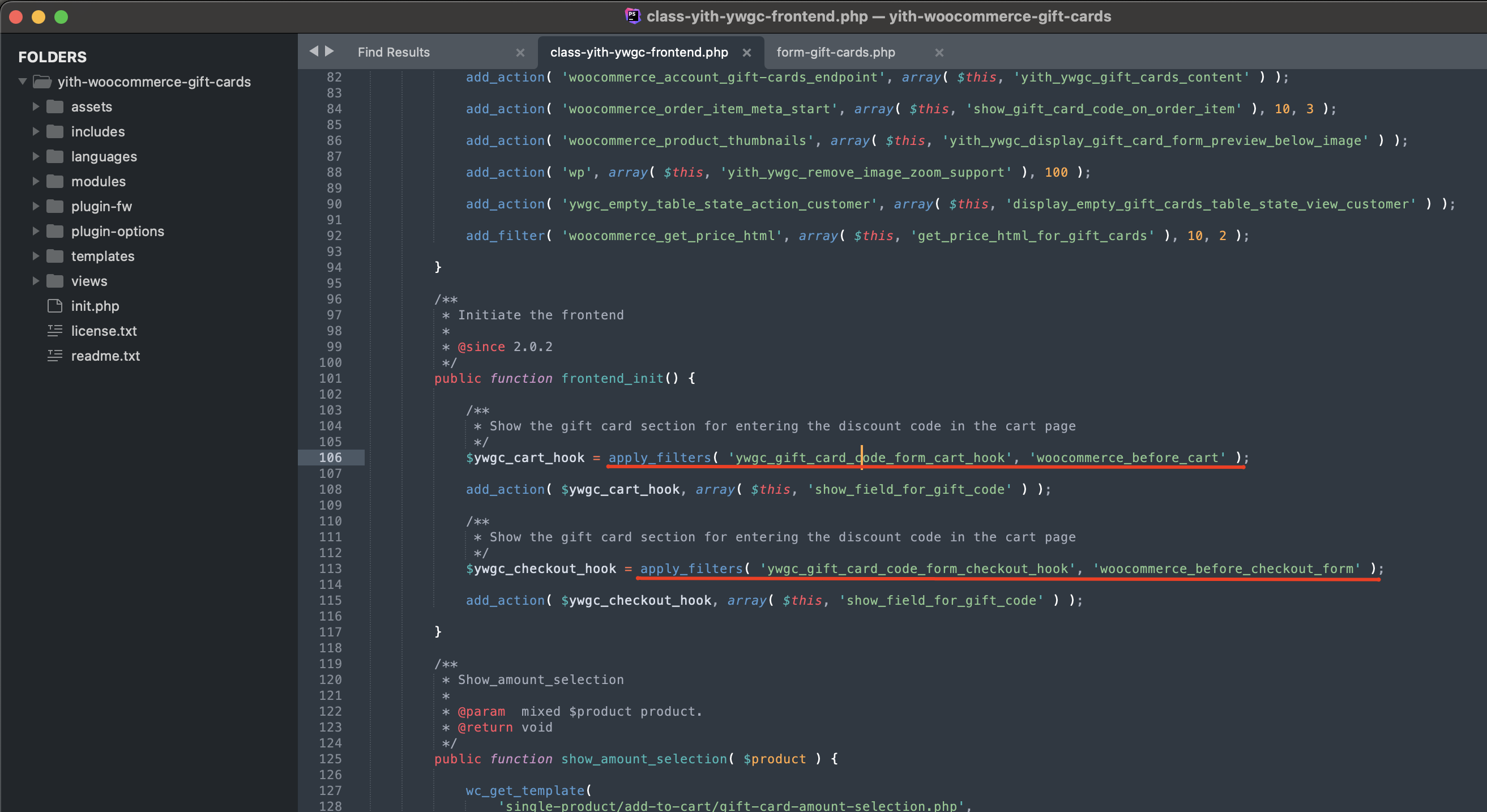This screenshot has height=812, width=1487.
Task: Select the plugin-options folder label
Action: 118,231
